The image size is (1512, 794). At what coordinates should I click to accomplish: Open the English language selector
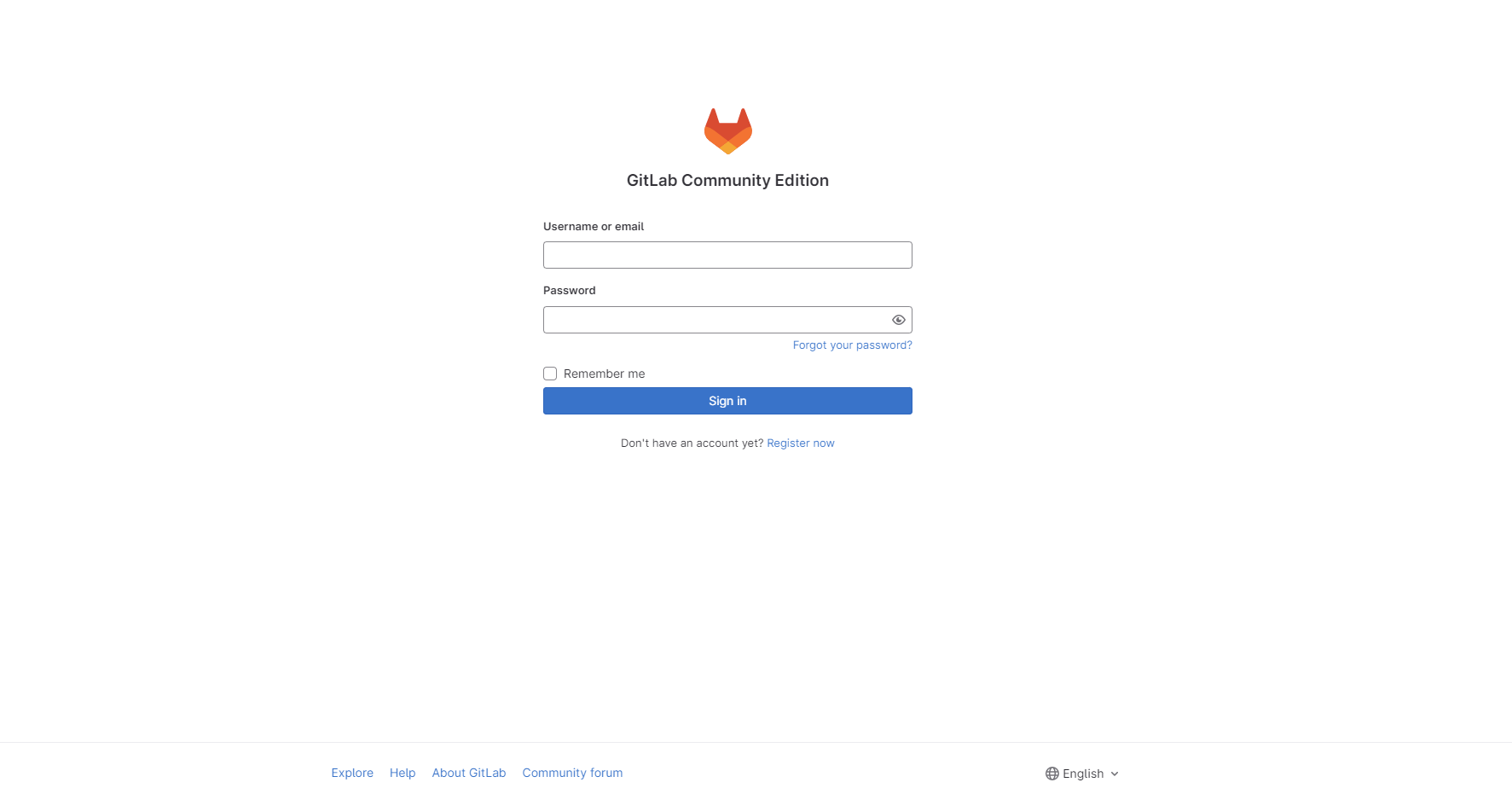tap(1082, 774)
